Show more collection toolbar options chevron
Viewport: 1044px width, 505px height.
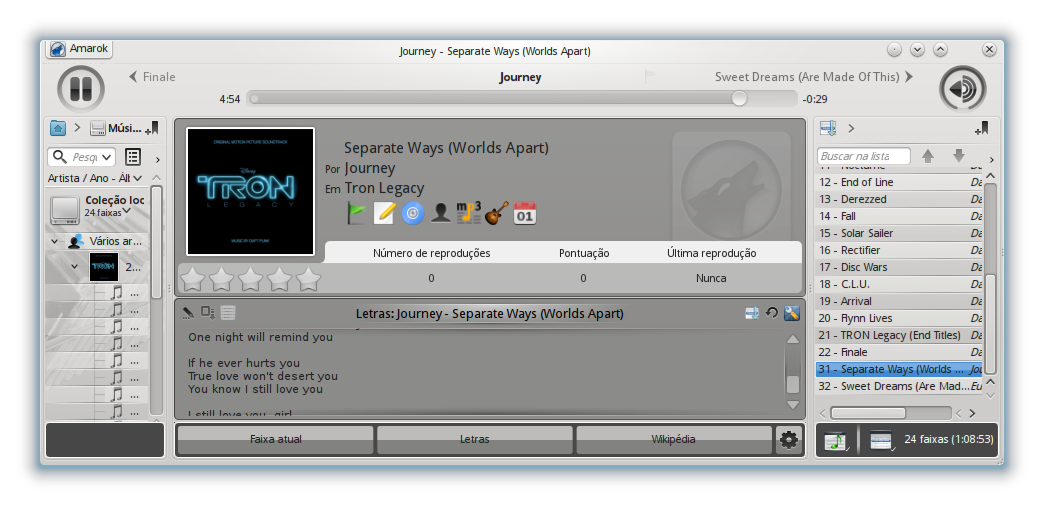(157, 159)
